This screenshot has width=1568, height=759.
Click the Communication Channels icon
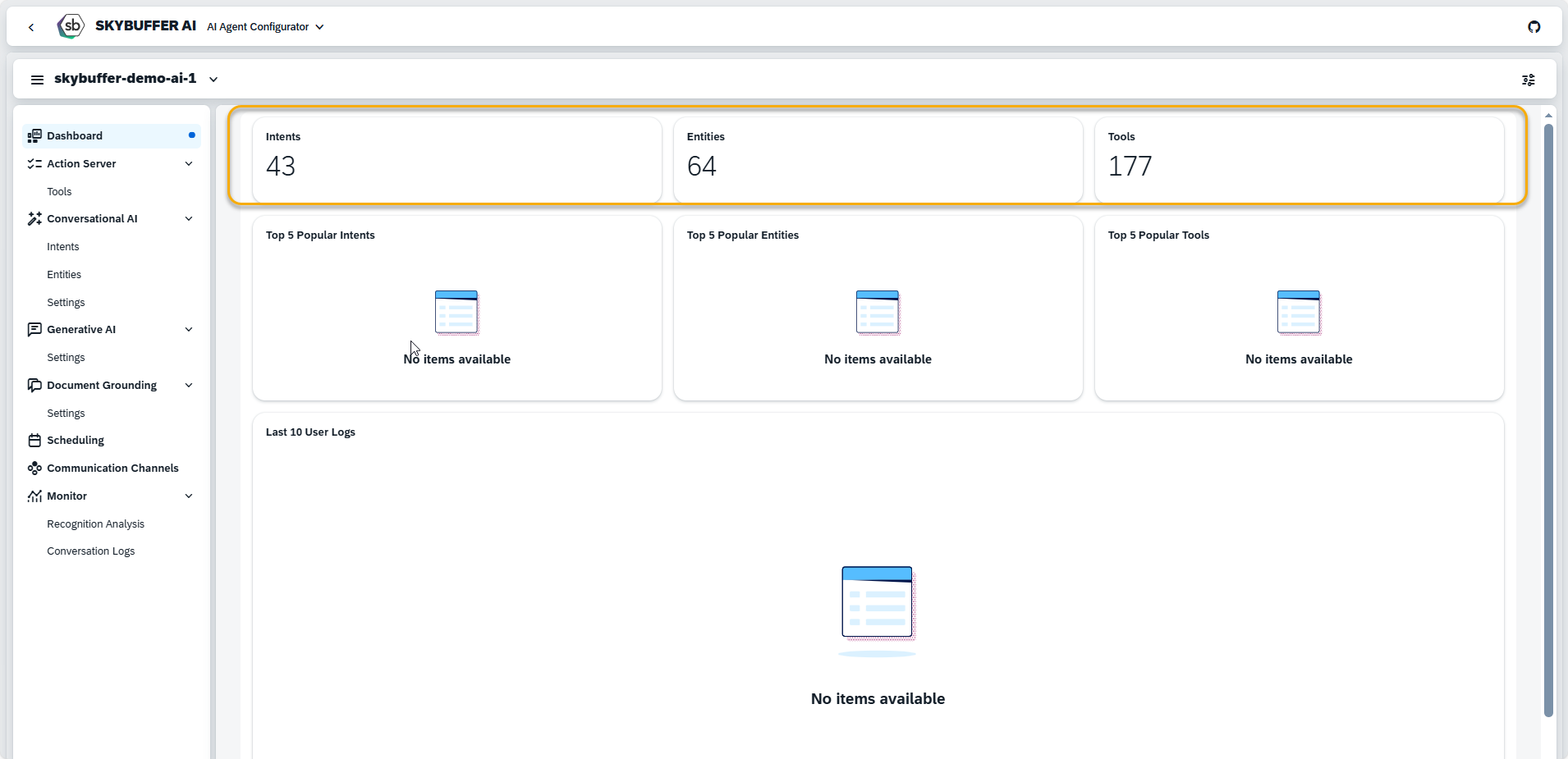pos(34,469)
